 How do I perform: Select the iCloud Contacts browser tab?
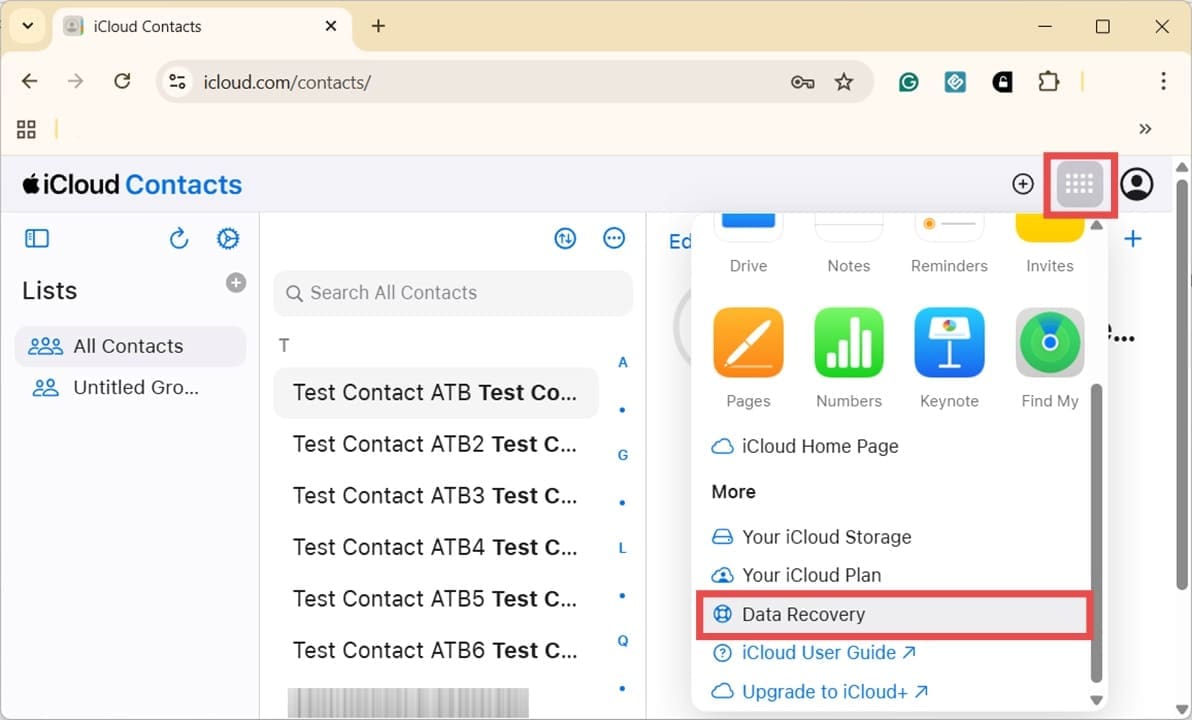click(x=201, y=27)
